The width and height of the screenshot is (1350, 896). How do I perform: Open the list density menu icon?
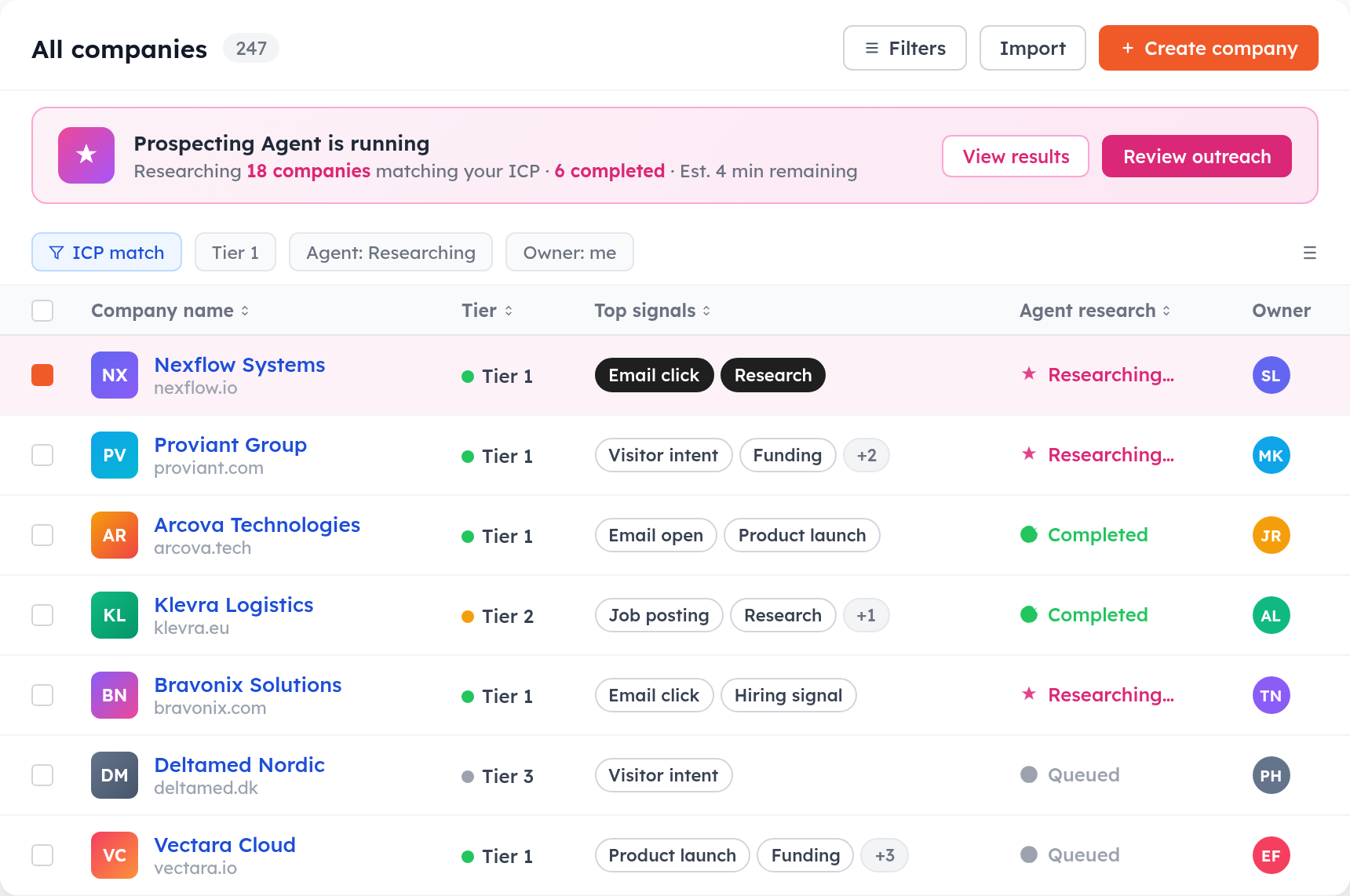coord(1309,252)
